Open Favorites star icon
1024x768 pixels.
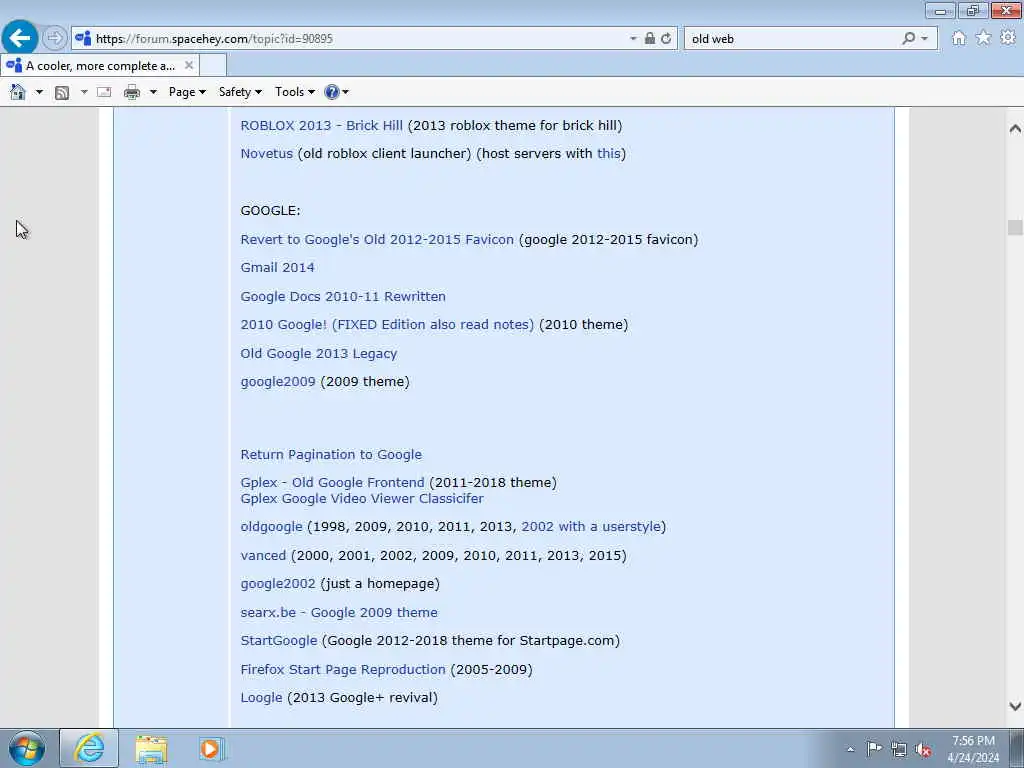983,38
